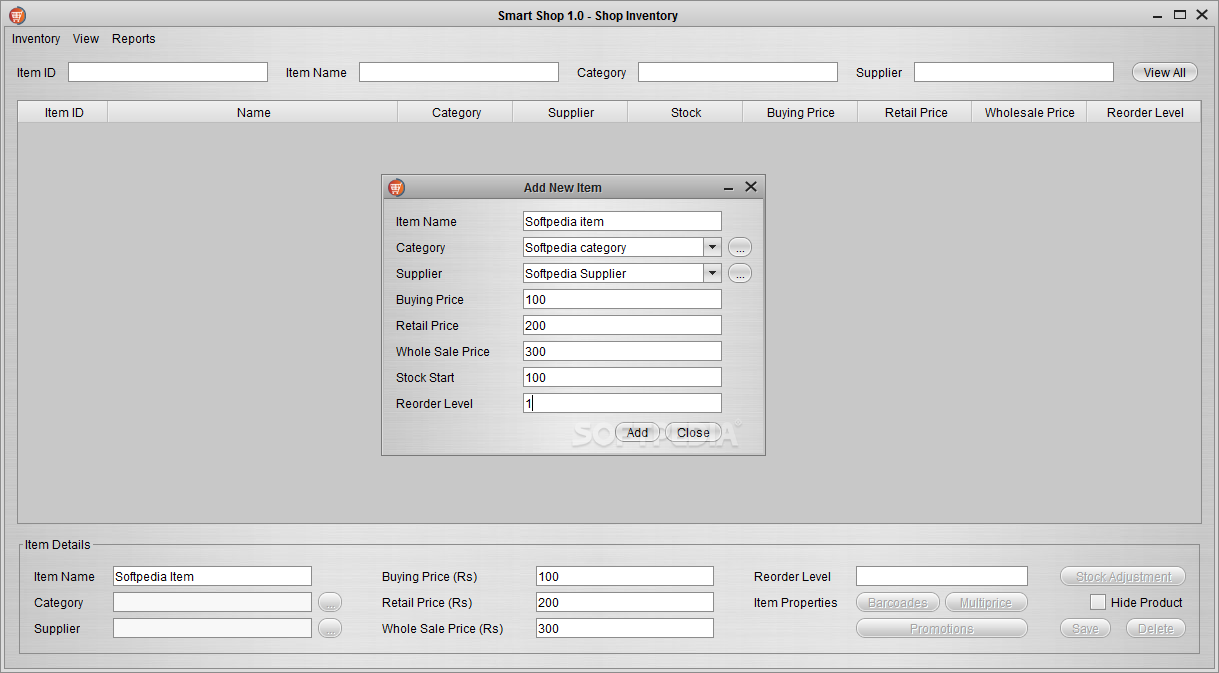
Task: Sort by Supplier column header
Action: pos(571,112)
